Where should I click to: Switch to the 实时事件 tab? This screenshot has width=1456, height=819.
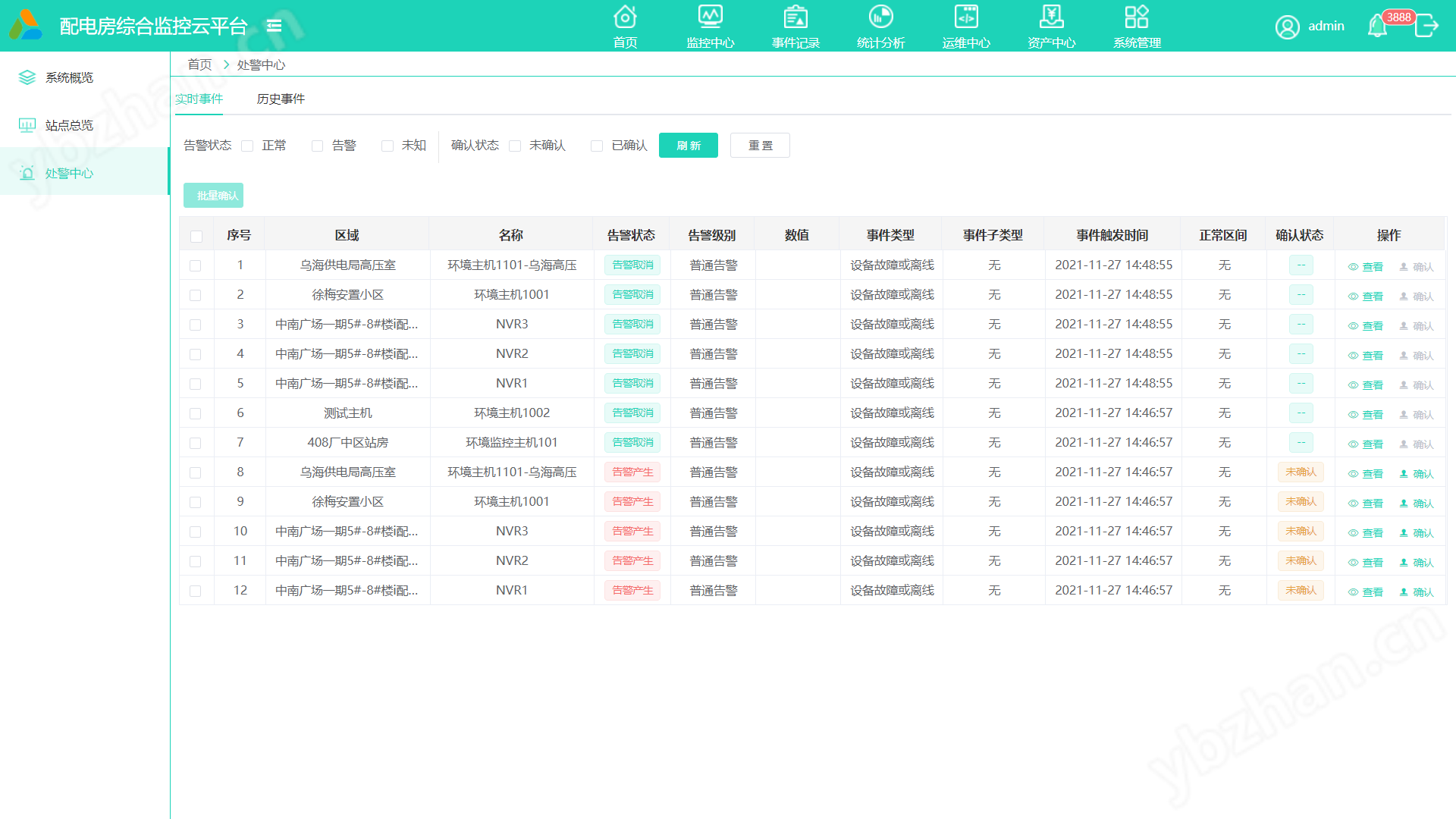coord(199,99)
